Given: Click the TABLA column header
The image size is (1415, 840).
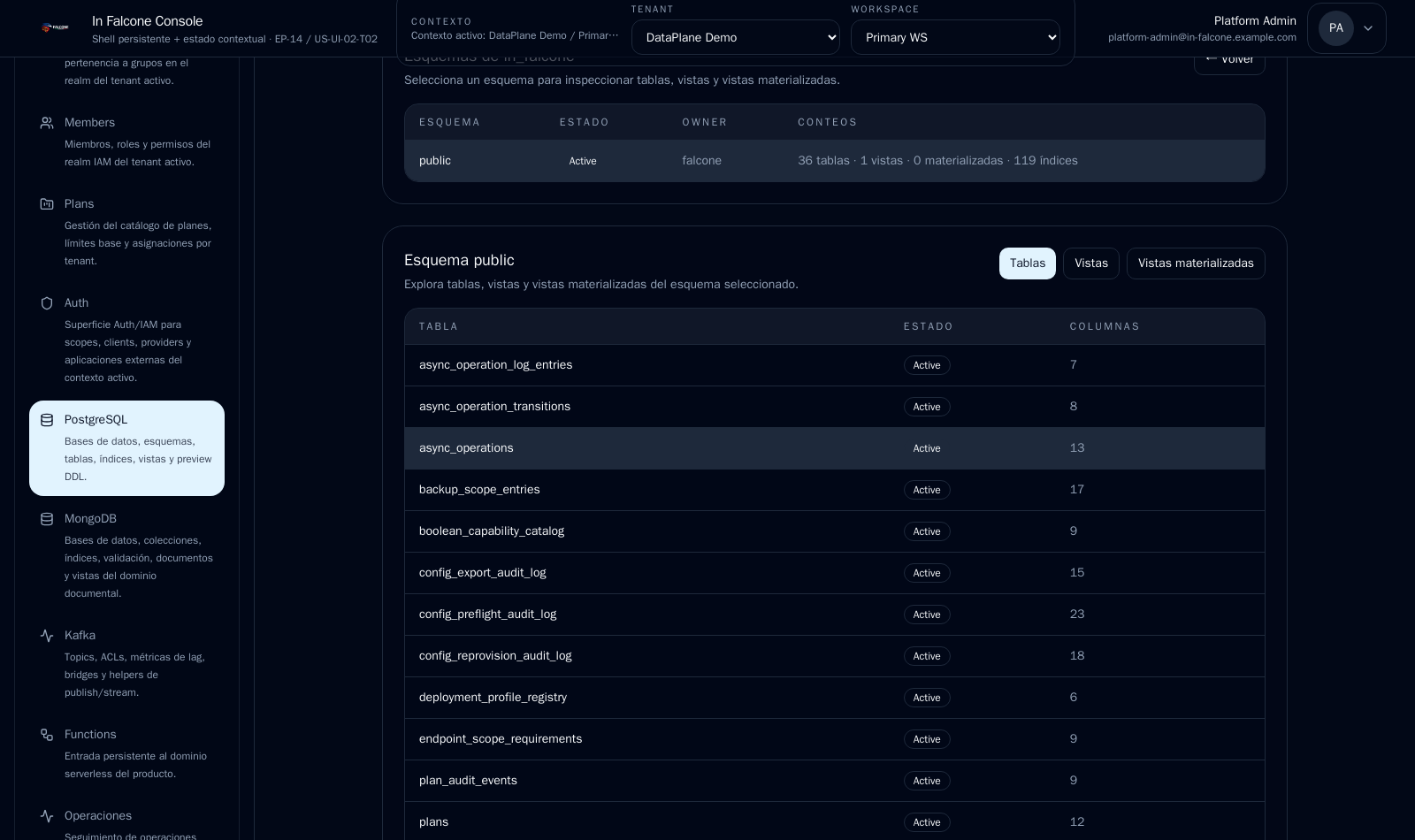Looking at the screenshot, I should point(439,327).
